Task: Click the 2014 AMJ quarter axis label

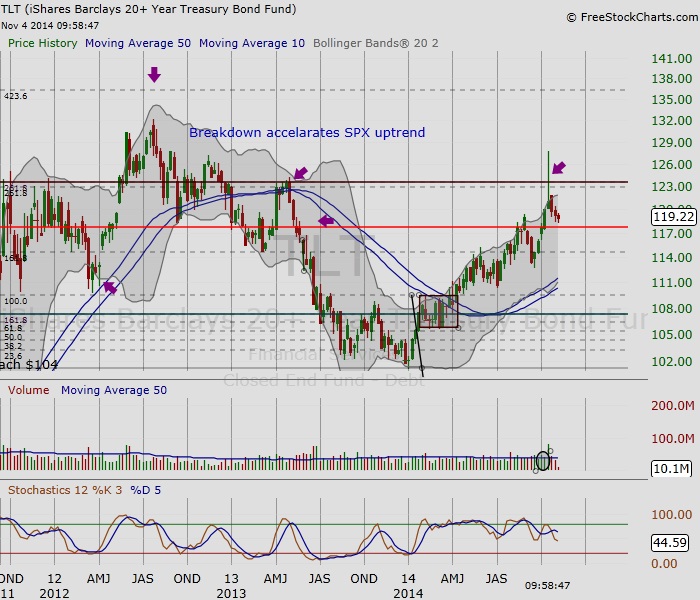Action: pos(452,579)
